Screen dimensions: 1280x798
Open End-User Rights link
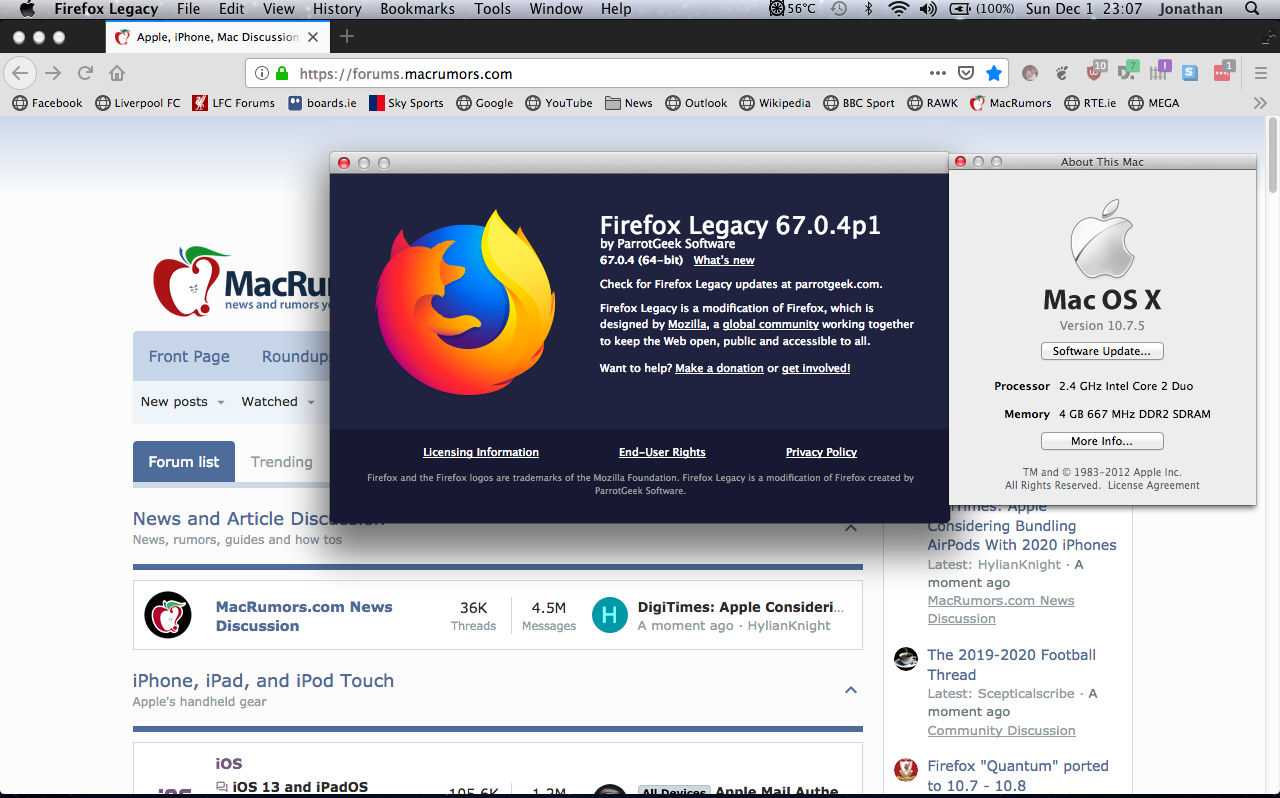(x=662, y=452)
